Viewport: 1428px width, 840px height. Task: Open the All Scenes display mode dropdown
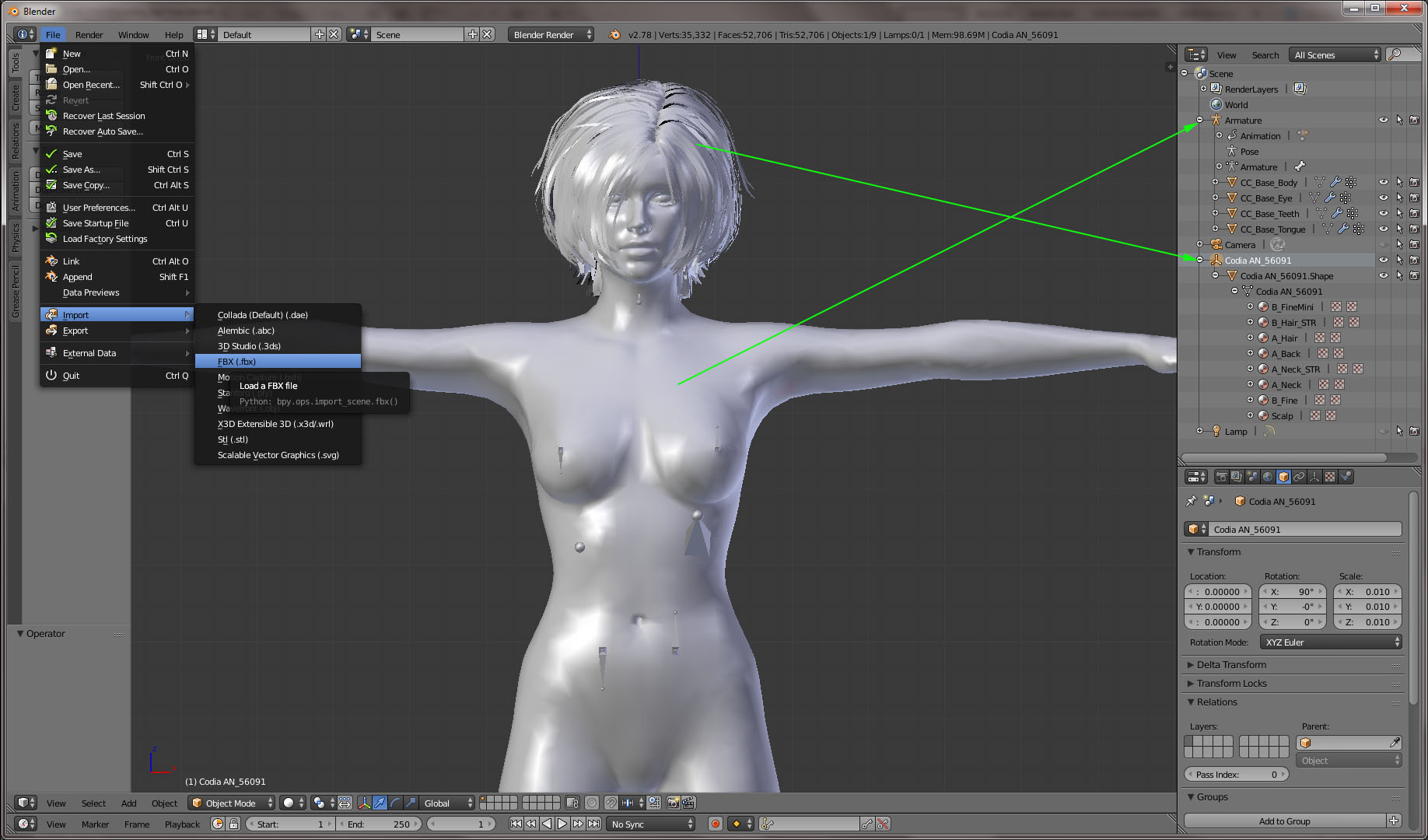coord(1335,54)
